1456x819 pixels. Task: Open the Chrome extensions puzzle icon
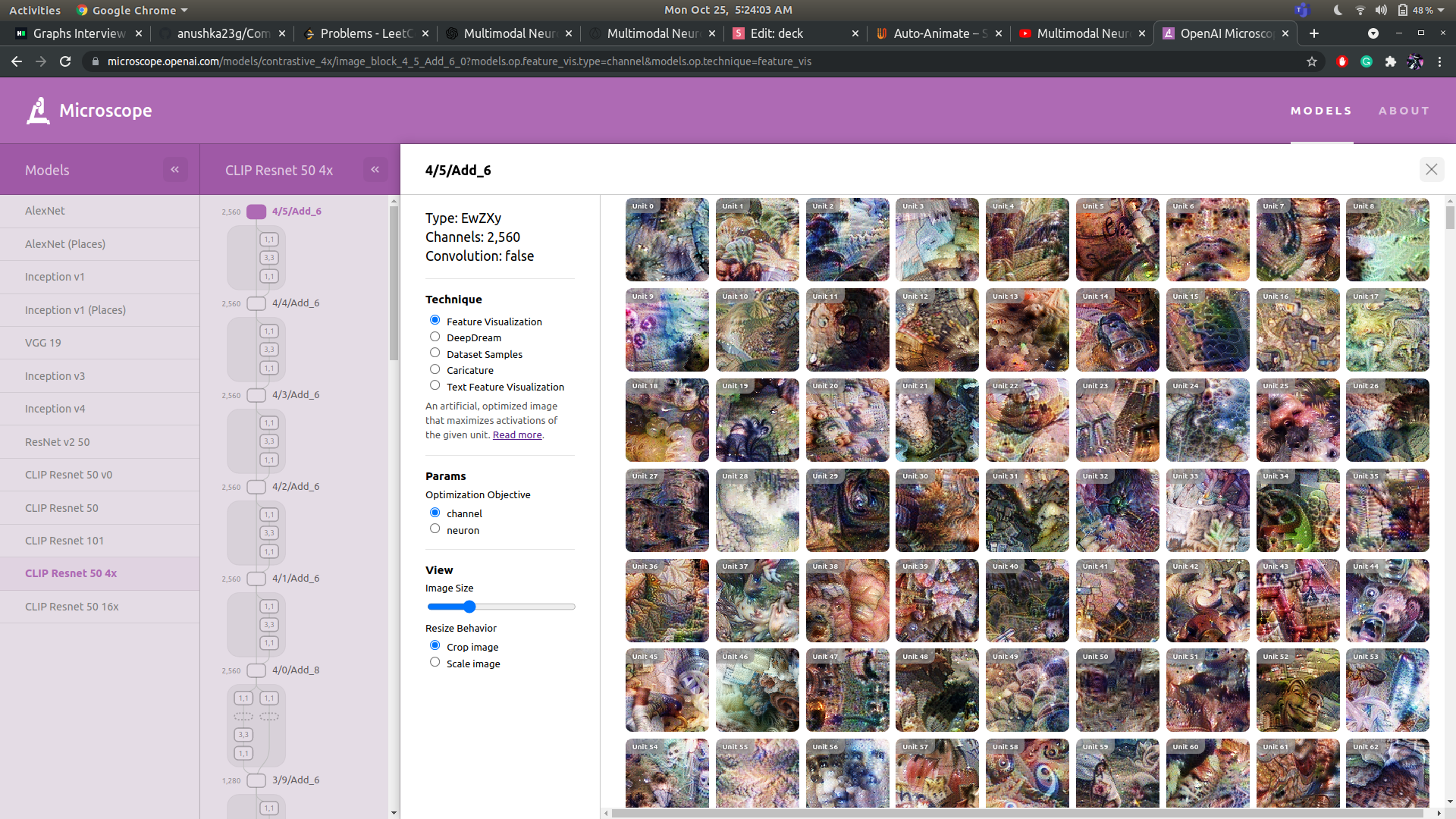pos(1391,61)
